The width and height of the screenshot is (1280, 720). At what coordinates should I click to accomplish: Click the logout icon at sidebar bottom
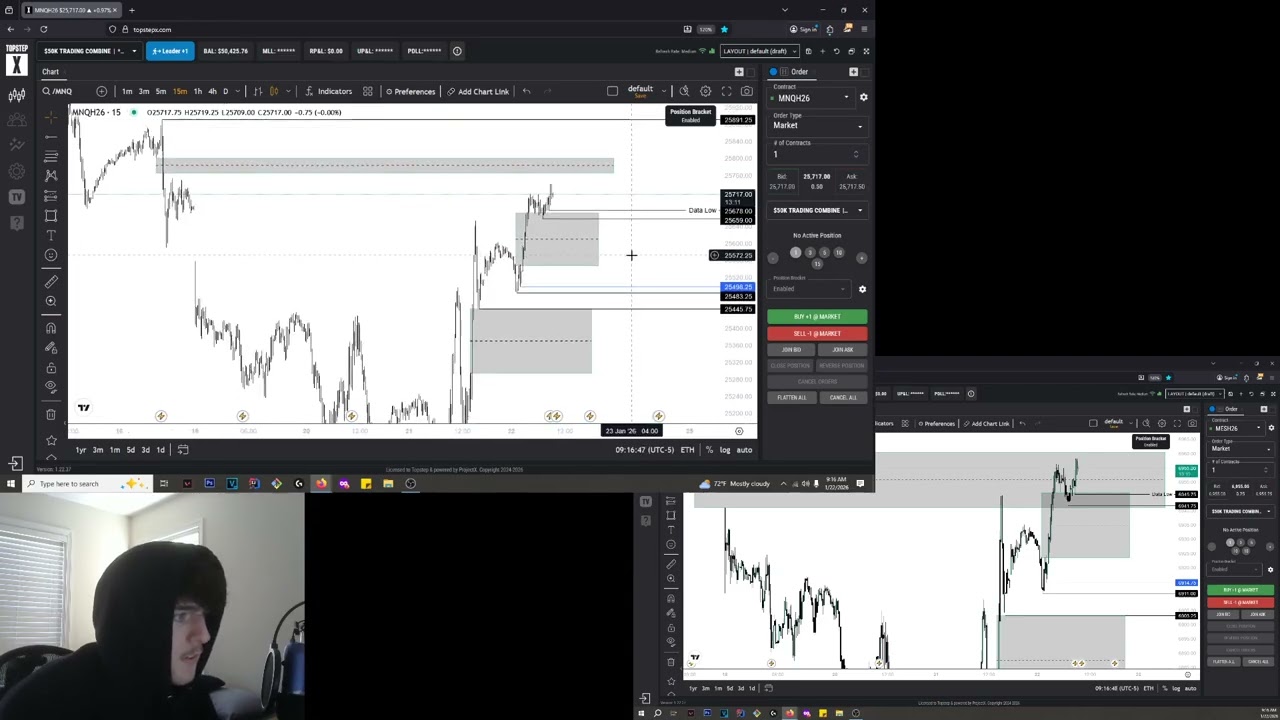pyautogui.click(x=16, y=463)
